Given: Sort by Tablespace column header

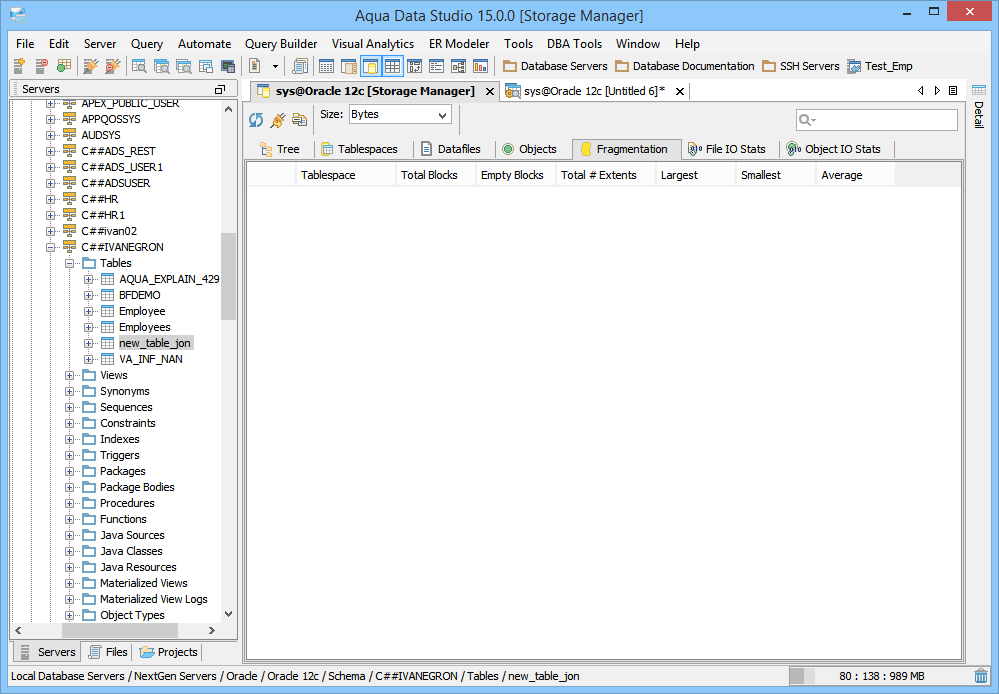Looking at the screenshot, I should [x=345, y=175].
